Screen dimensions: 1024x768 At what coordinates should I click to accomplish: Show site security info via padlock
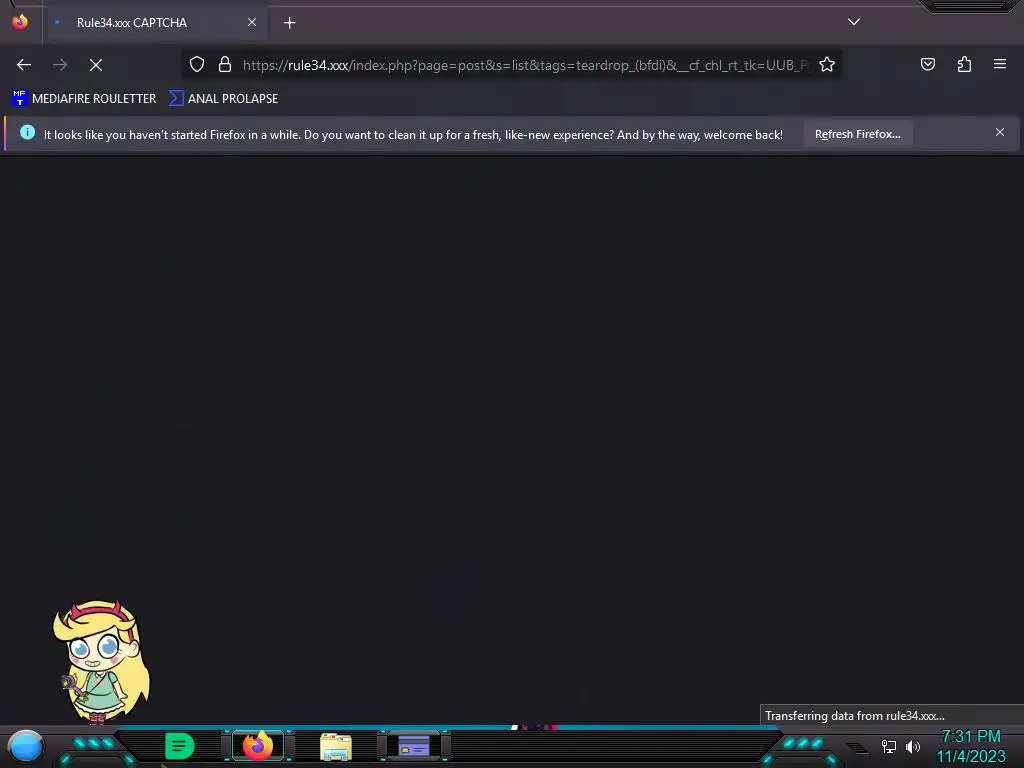click(x=225, y=64)
